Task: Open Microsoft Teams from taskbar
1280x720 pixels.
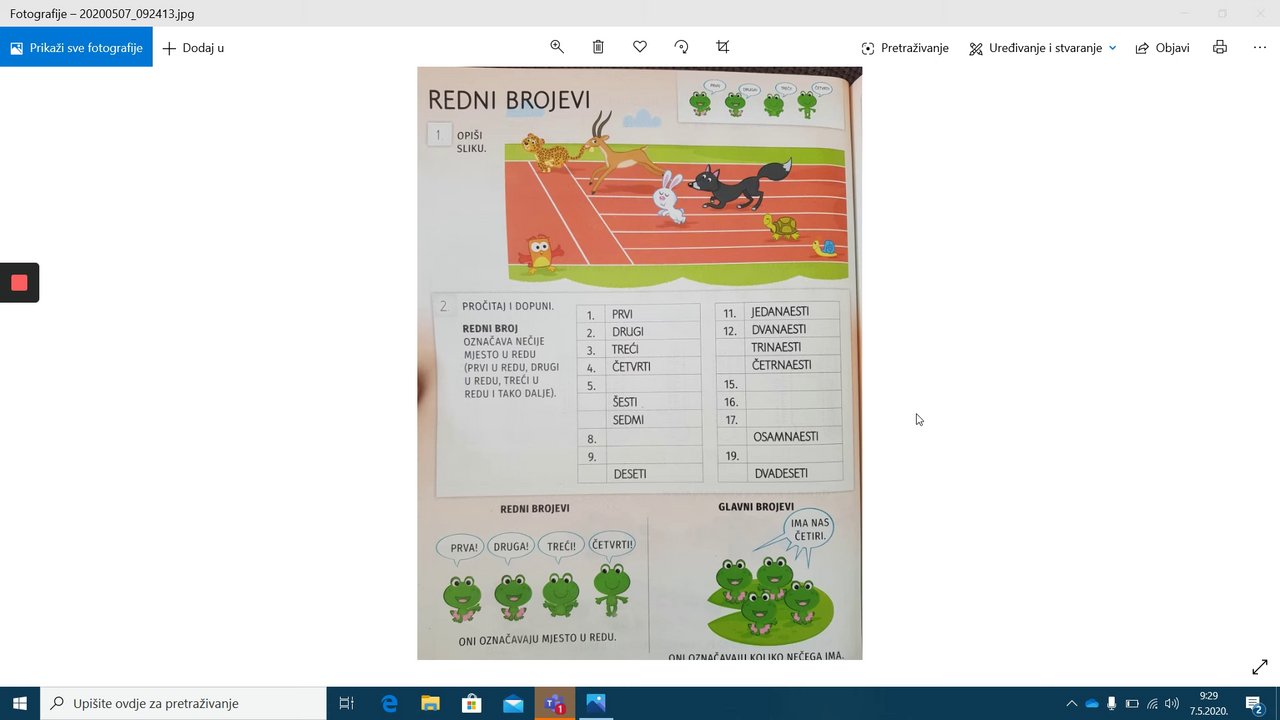Action: [x=555, y=703]
